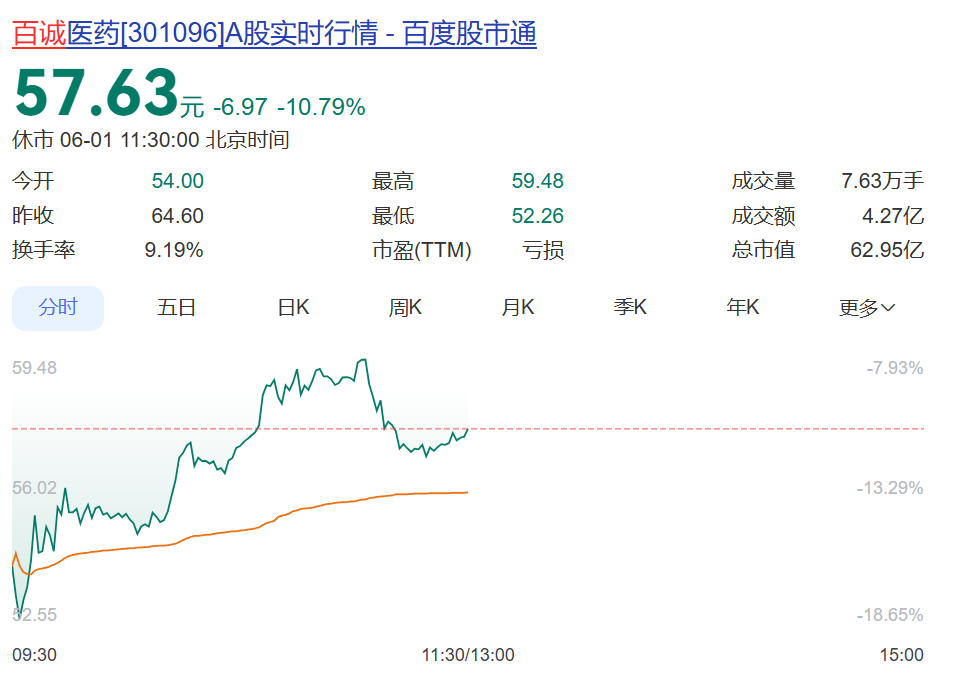This screenshot has height=684, width=969.
Task: Click the 换手率 label
Action: tap(44, 250)
